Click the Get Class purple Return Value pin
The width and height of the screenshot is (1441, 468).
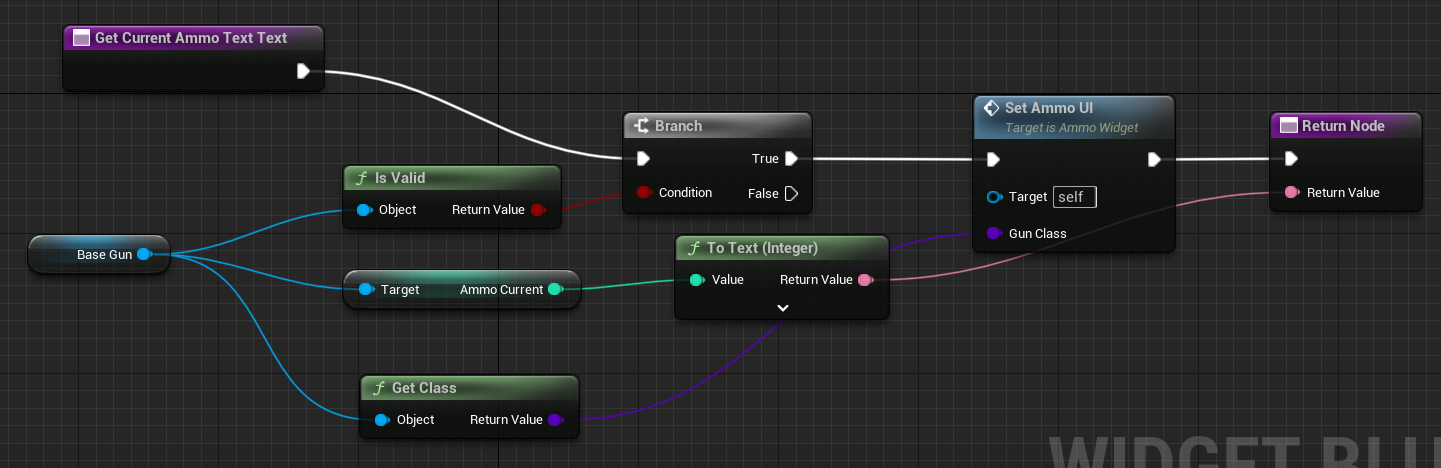pyautogui.click(x=555, y=420)
